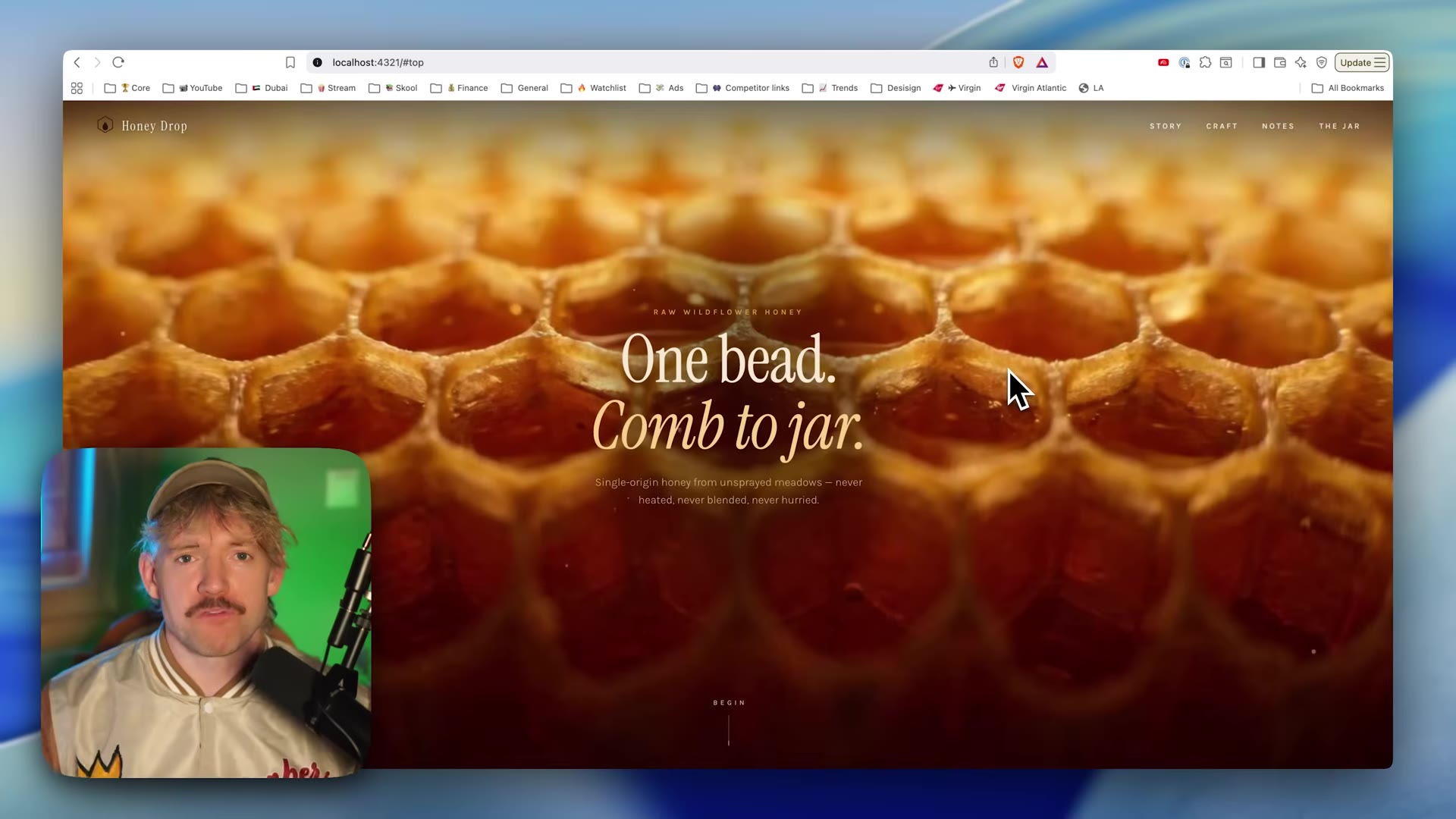This screenshot has height=819, width=1456.
Task: Open the apps grid icon in bookmarks bar
Action: [x=77, y=88]
